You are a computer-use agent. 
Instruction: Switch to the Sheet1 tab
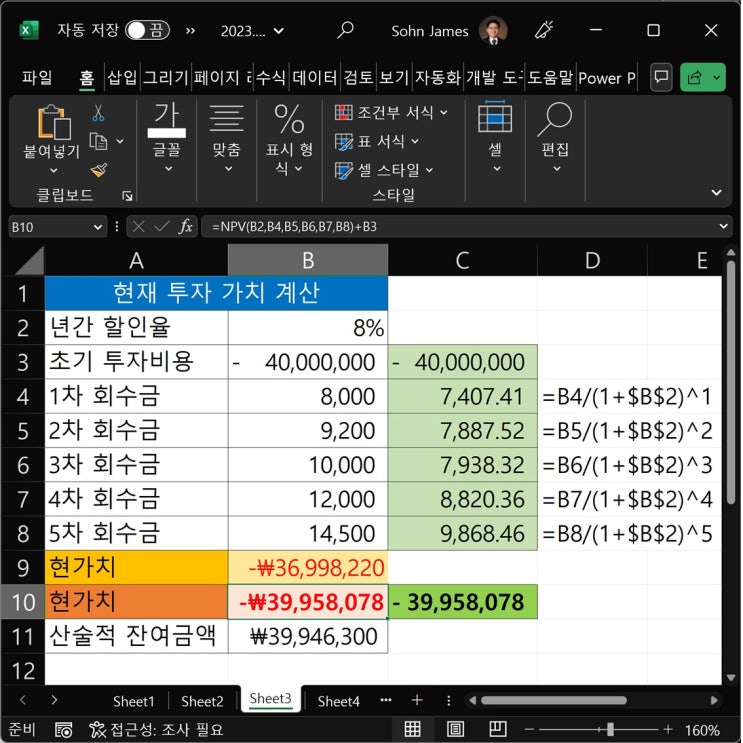coord(133,701)
